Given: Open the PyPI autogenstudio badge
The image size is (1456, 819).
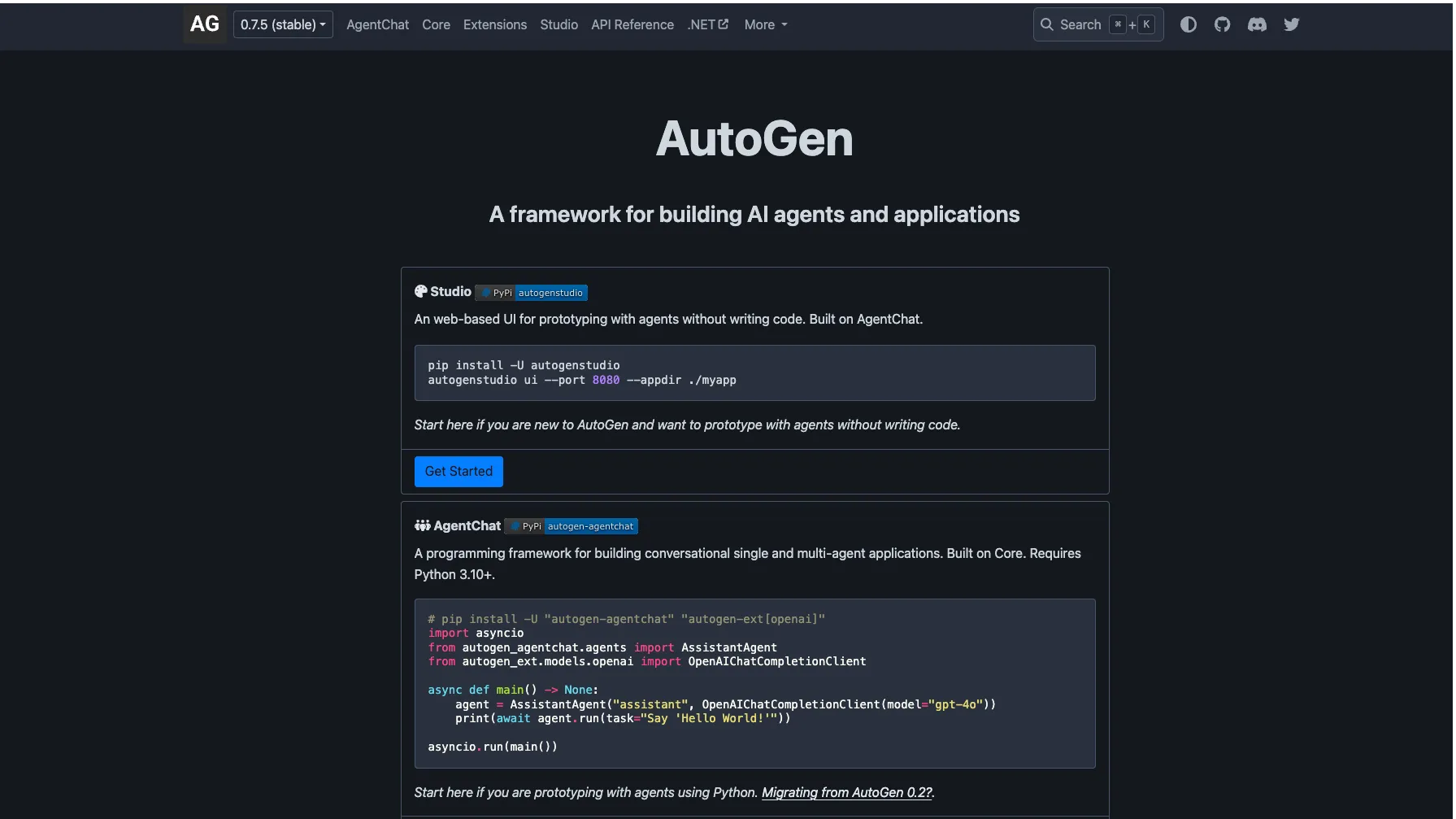Looking at the screenshot, I should coord(532,293).
